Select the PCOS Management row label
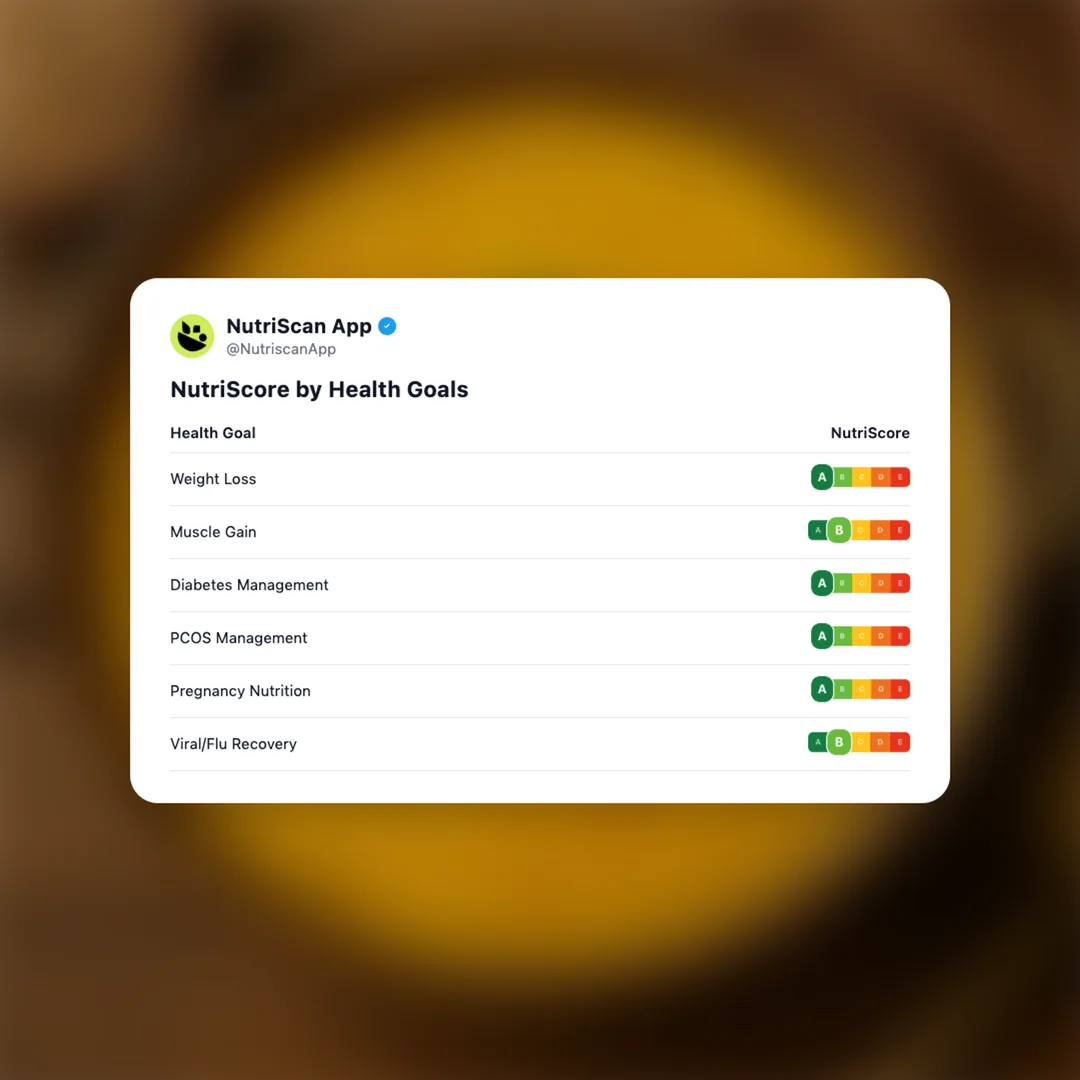The height and width of the screenshot is (1080, 1080). point(238,638)
